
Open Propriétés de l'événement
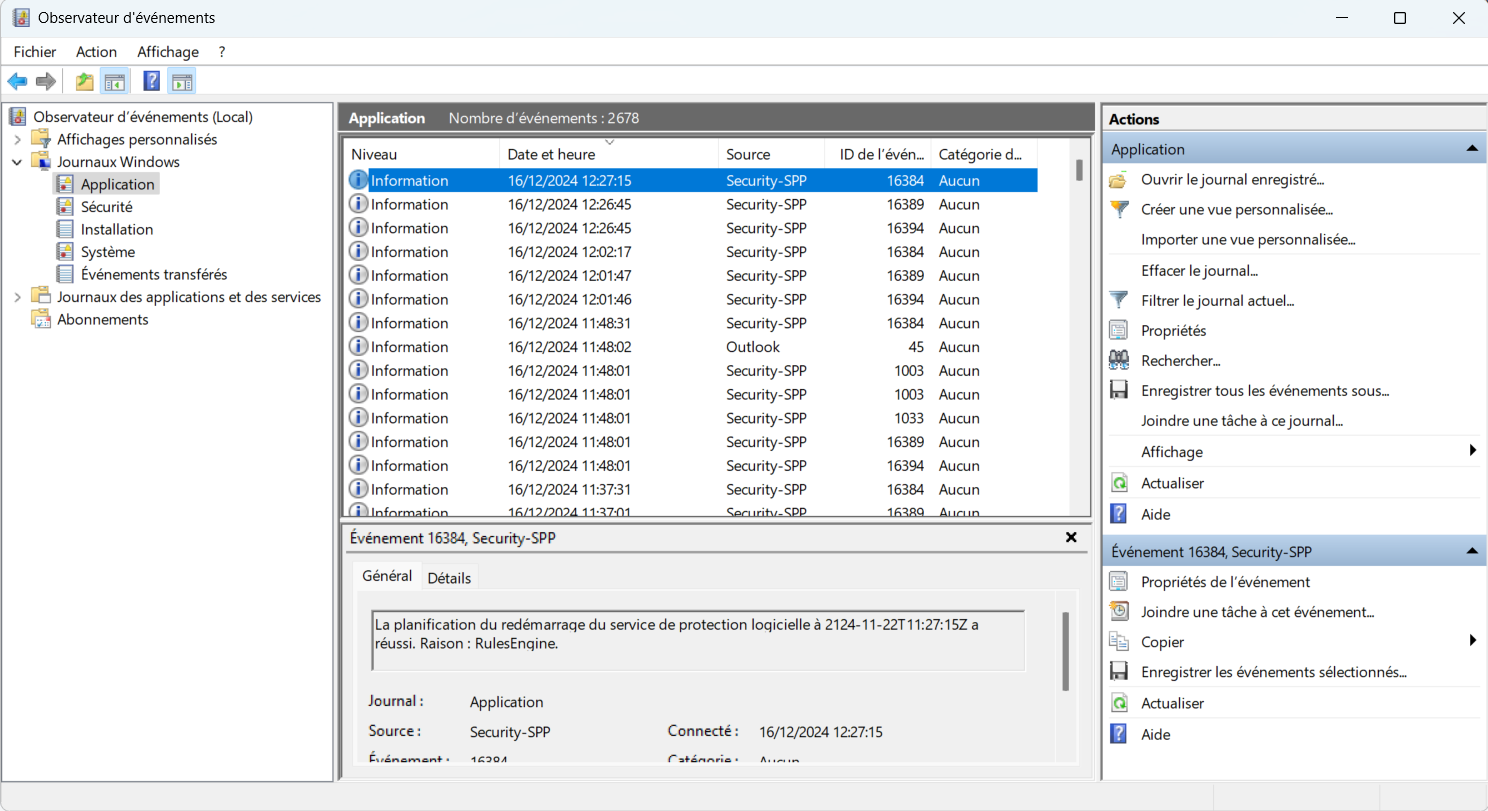(x=1225, y=581)
